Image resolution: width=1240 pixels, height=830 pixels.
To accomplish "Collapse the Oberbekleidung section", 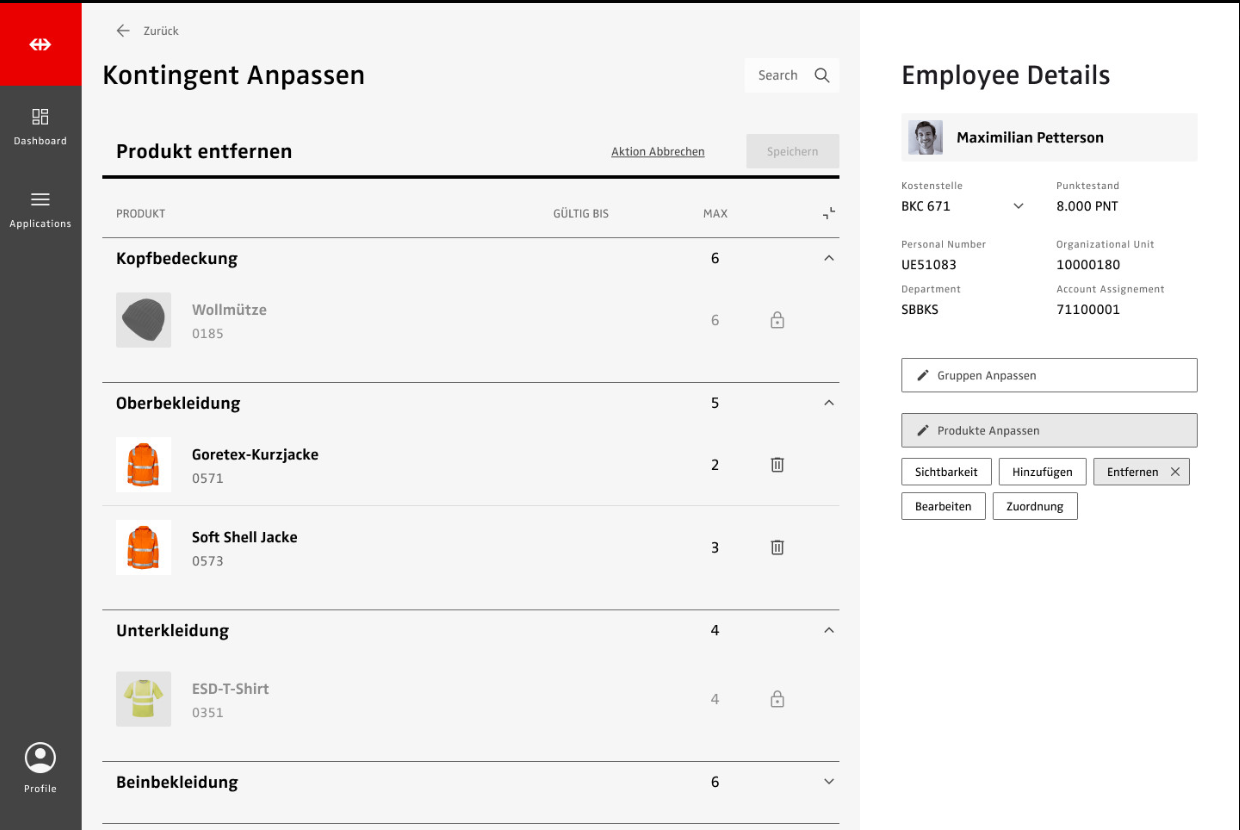I will tap(828, 403).
